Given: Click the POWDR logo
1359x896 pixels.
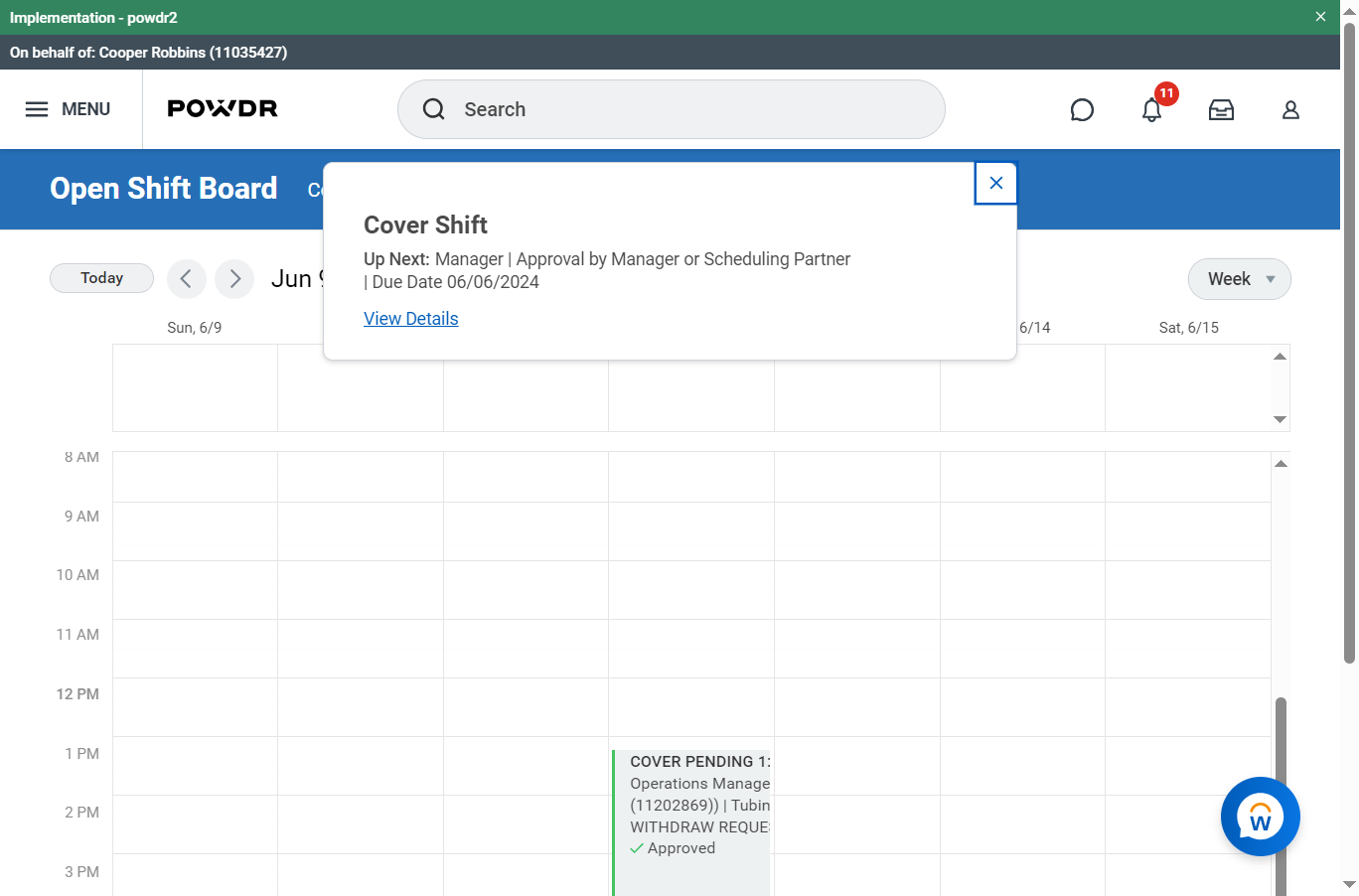Looking at the screenshot, I should 223,109.
